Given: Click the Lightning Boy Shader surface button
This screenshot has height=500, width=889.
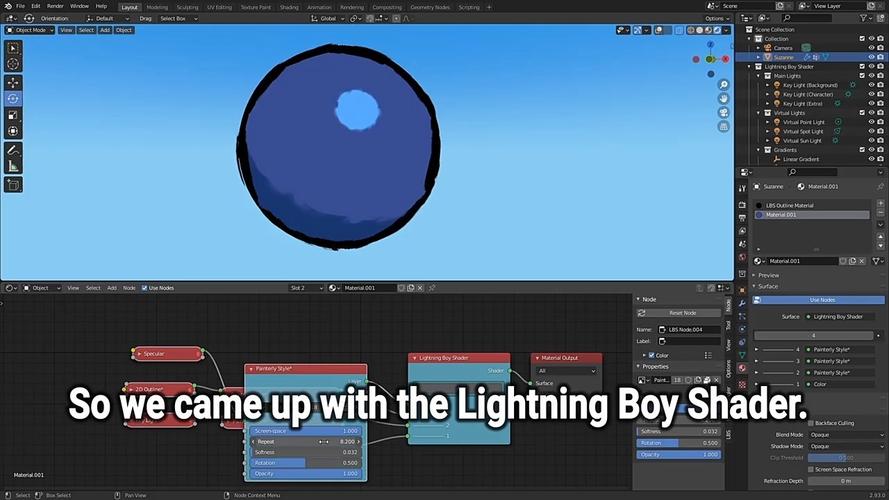Looking at the screenshot, I should pos(841,317).
